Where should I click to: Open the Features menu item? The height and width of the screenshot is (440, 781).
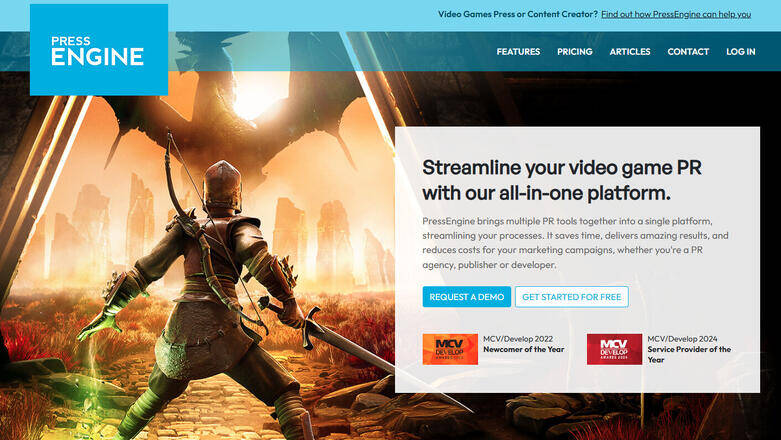518,52
